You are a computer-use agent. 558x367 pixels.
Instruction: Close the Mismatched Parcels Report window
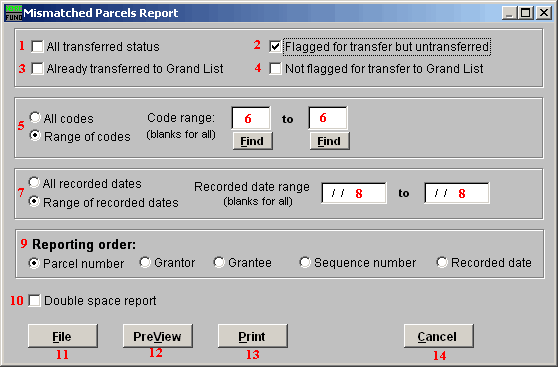(x=544, y=13)
